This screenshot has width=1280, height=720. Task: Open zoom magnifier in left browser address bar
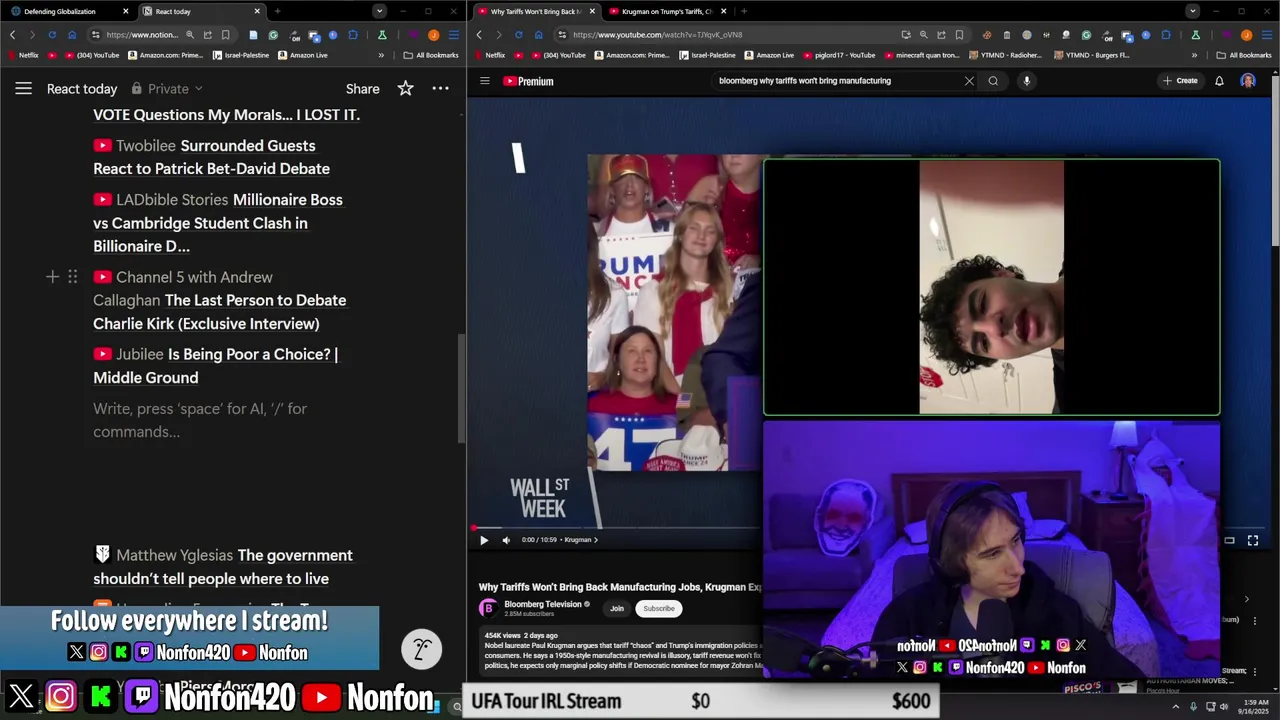click(x=189, y=35)
